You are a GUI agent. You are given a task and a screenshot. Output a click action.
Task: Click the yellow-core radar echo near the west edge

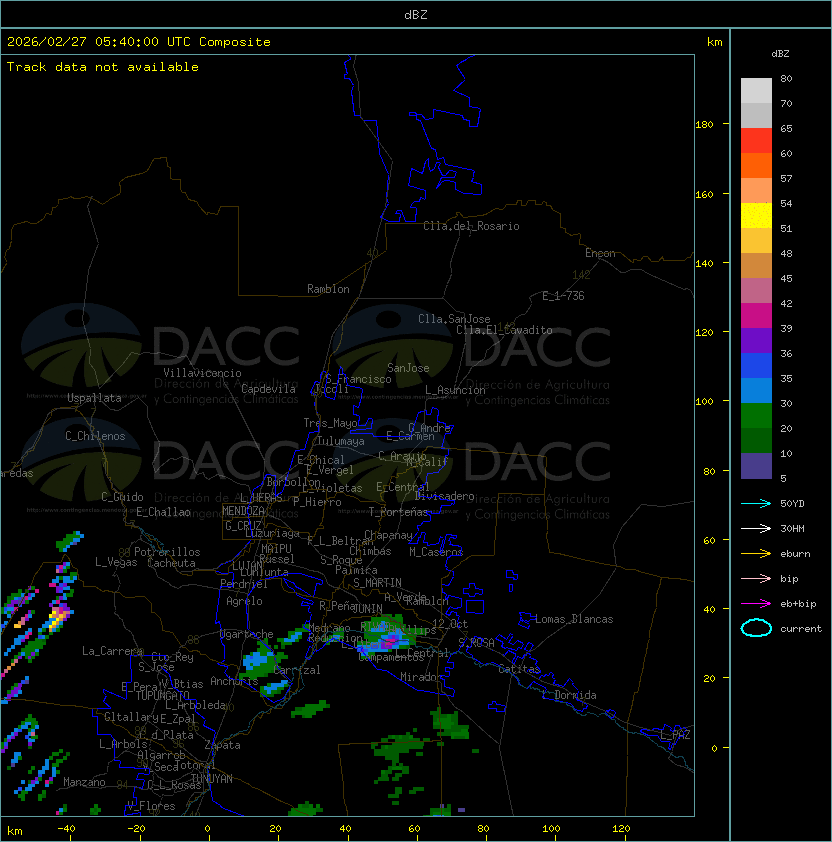pyautogui.click(x=56, y=616)
